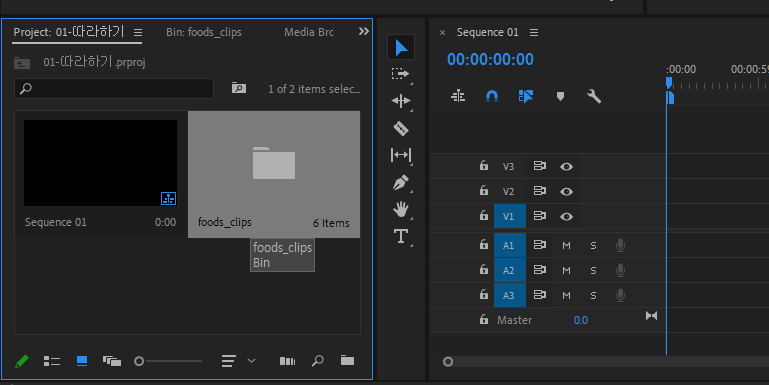Select the Slip tool

pyautogui.click(x=401, y=155)
